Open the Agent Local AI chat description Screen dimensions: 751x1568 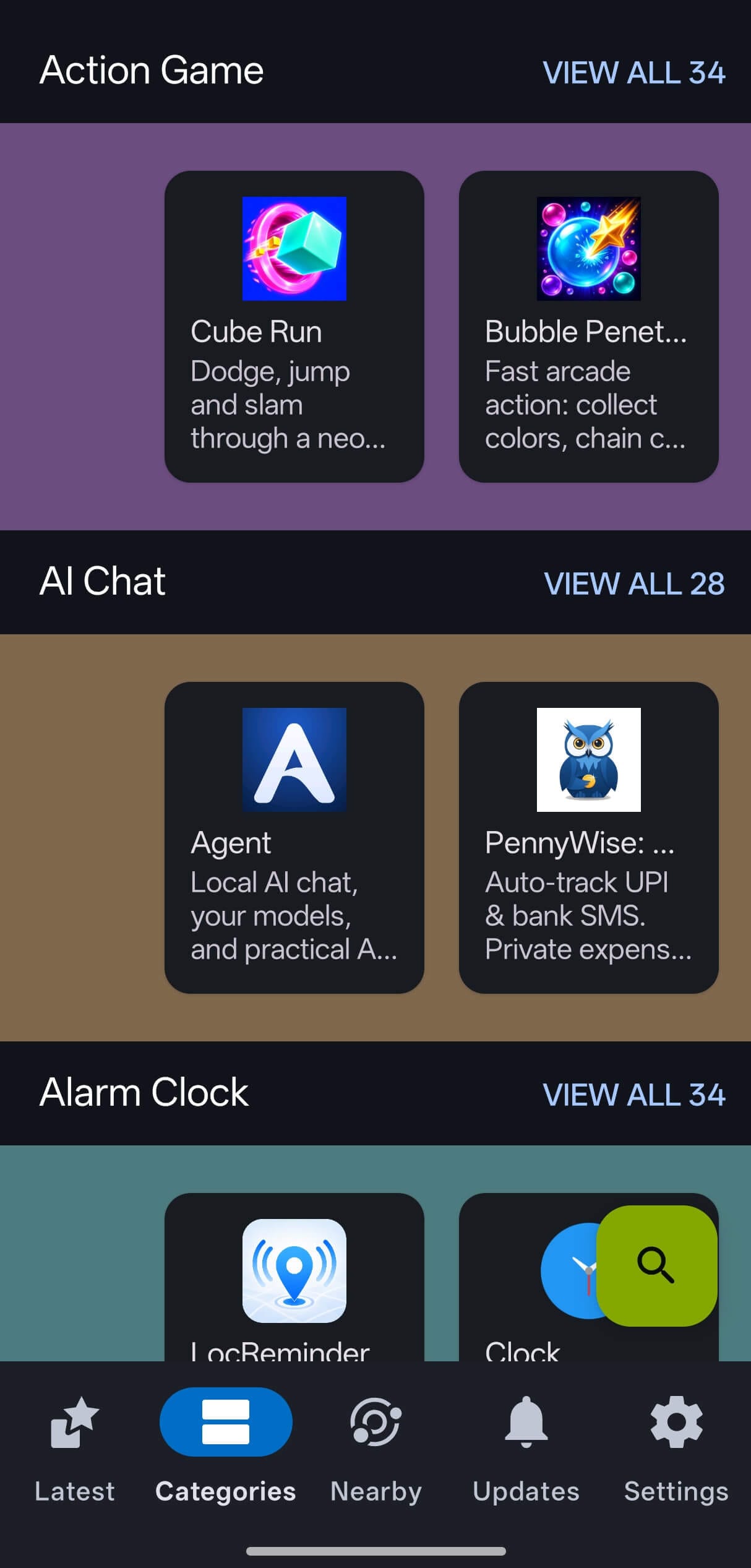294,916
